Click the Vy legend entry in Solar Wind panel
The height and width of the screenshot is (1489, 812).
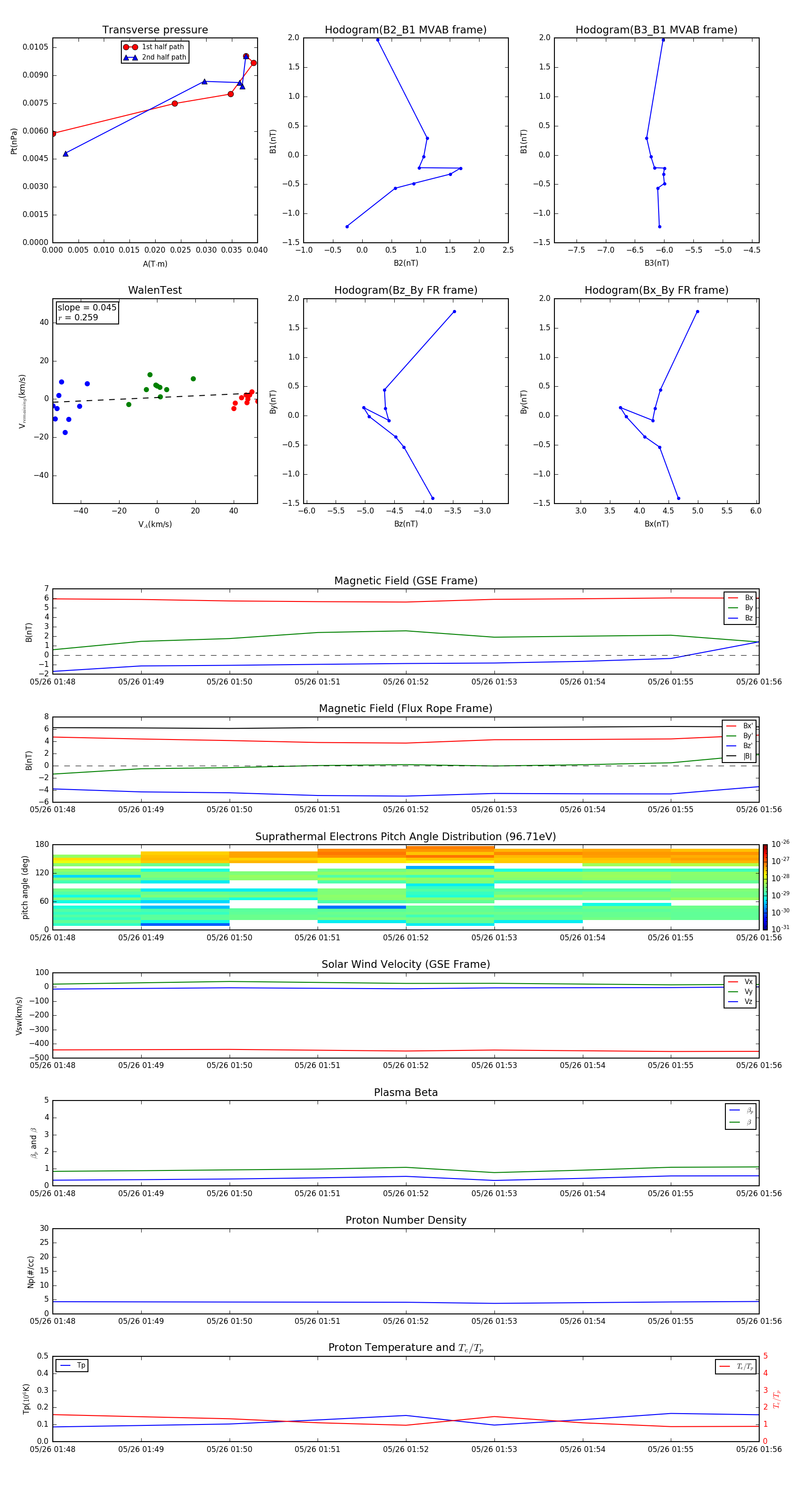(x=741, y=991)
